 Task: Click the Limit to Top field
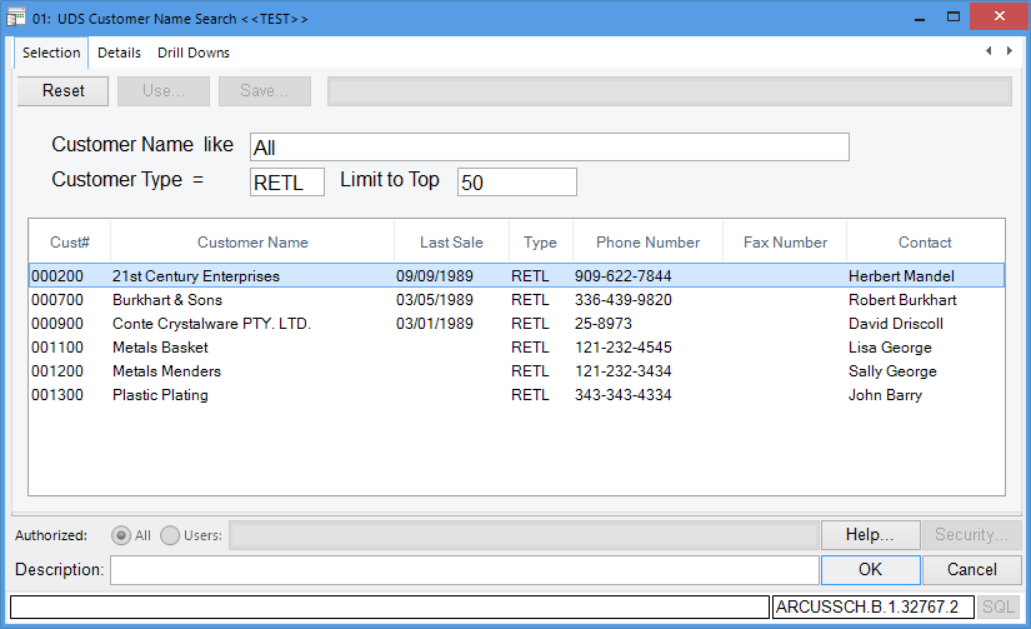517,182
